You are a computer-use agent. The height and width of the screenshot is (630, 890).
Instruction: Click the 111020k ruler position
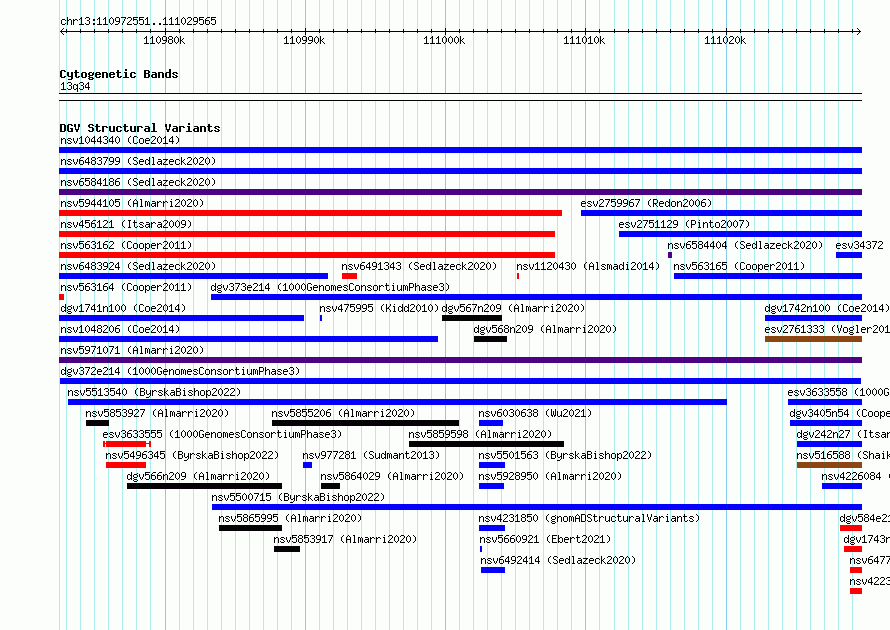point(725,40)
